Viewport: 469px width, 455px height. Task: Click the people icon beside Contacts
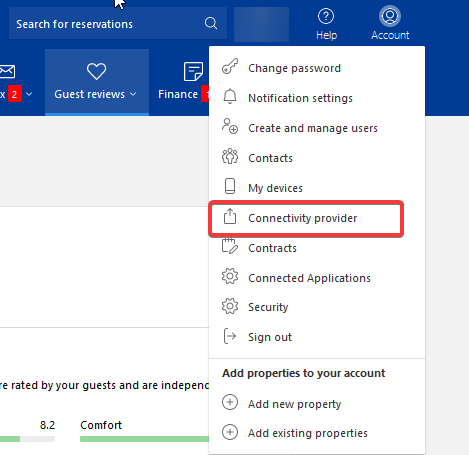tap(230, 156)
